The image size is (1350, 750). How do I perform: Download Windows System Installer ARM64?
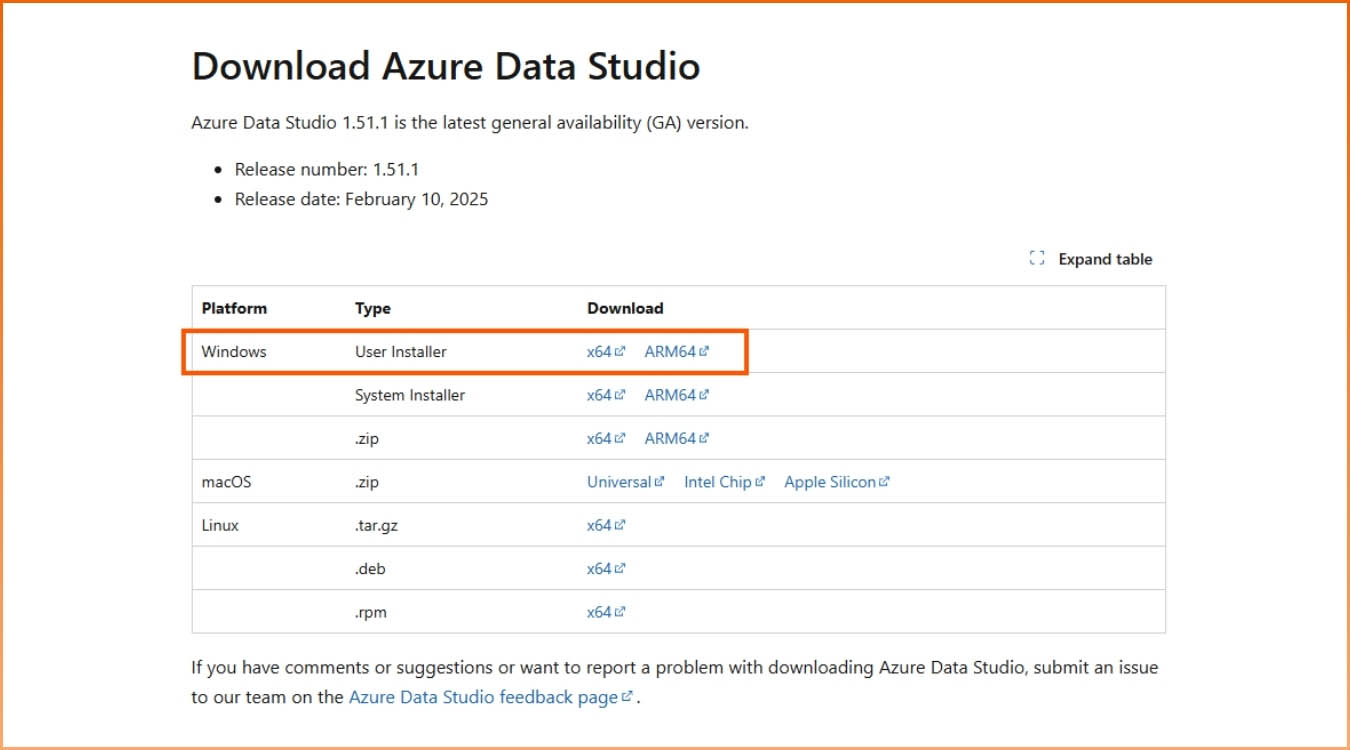677,395
